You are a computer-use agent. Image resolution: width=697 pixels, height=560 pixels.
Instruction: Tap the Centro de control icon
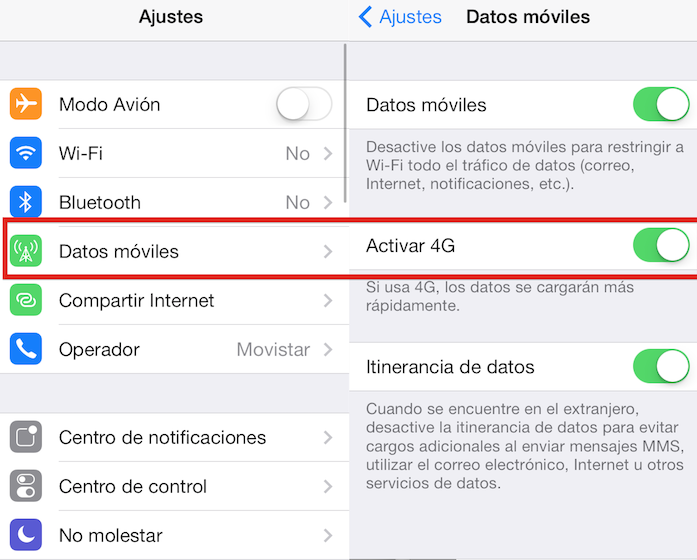pyautogui.click(x=26, y=486)
